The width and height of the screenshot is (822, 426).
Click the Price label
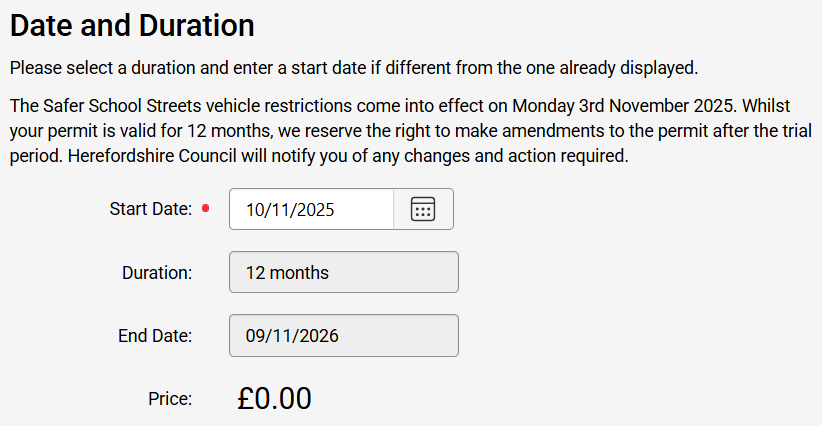coord(170,399)
